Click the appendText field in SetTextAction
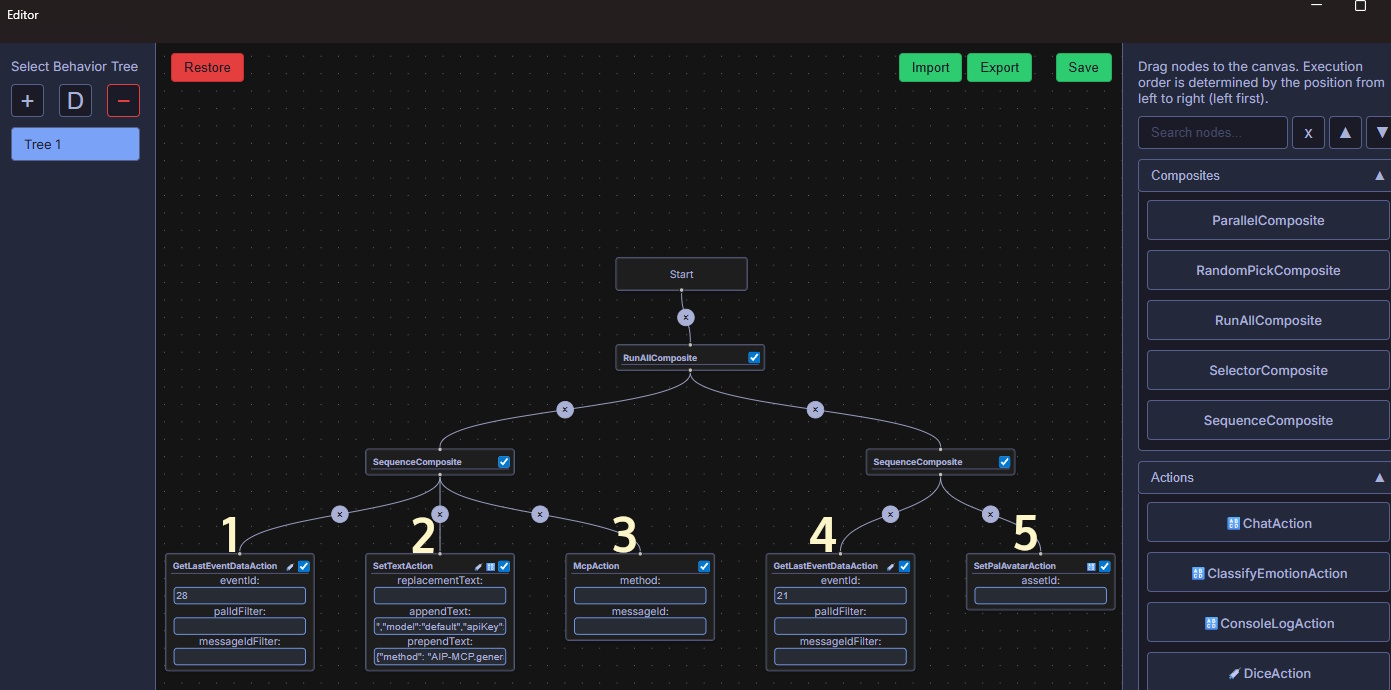 coord(440,626)
